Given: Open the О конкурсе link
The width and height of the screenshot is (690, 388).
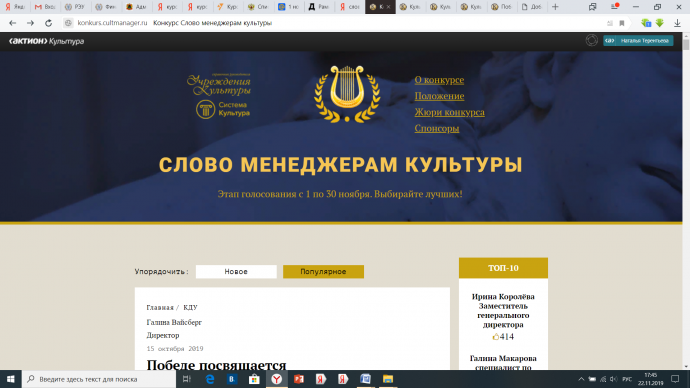Looking at the screenshot, I should coord(439,80).
